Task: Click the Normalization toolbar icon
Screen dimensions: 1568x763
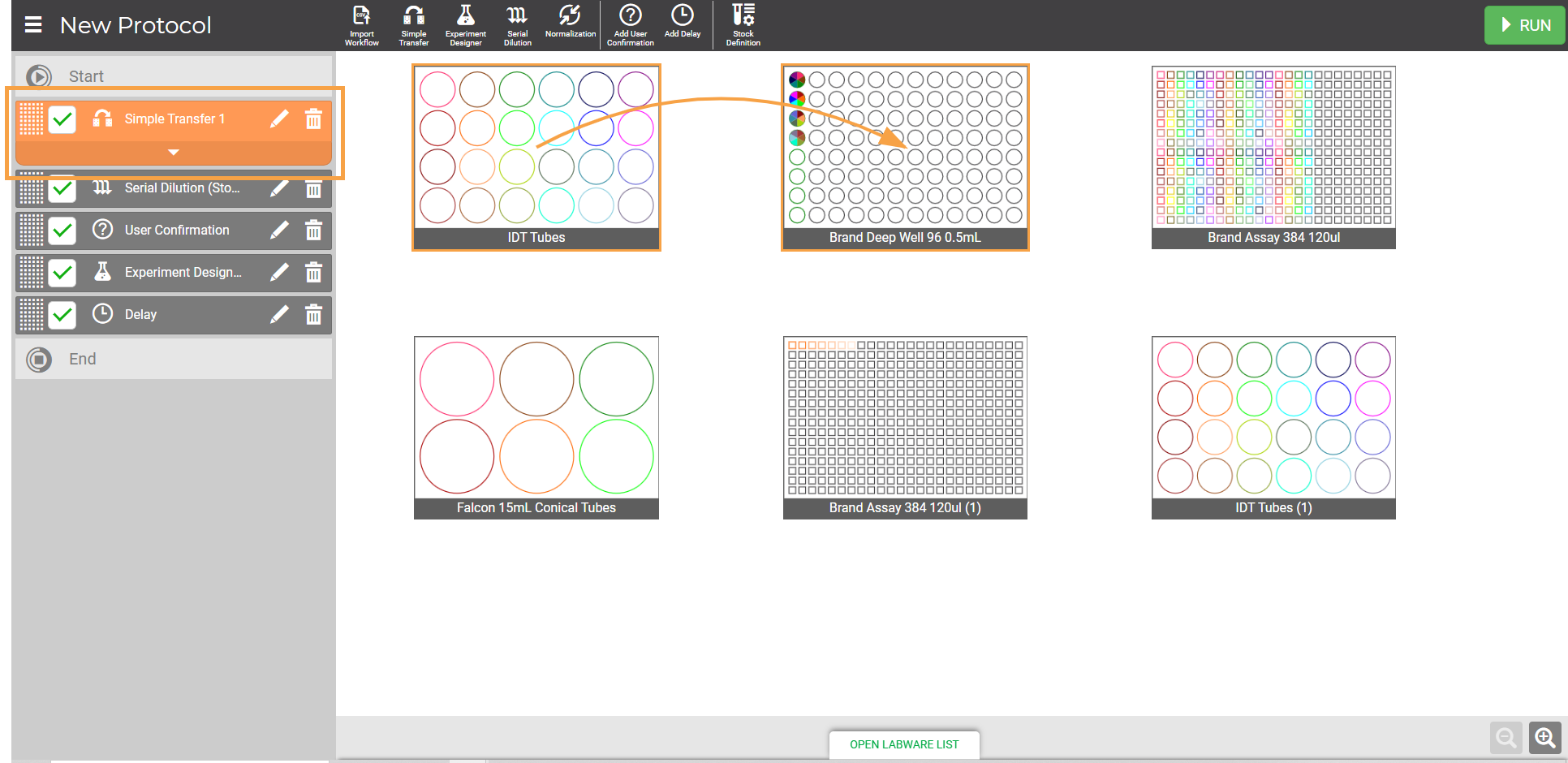Action: (x=571, y=22)
